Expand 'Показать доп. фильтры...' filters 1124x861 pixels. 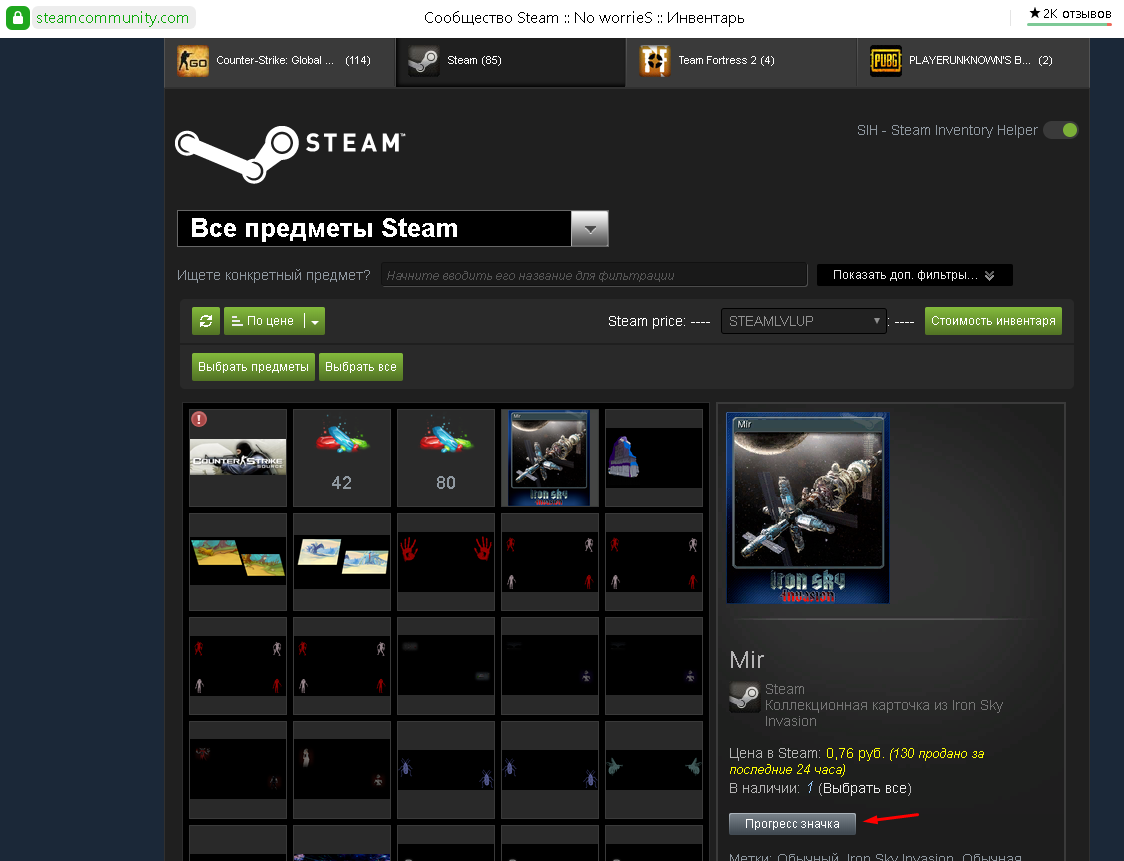tap(915, 275)
